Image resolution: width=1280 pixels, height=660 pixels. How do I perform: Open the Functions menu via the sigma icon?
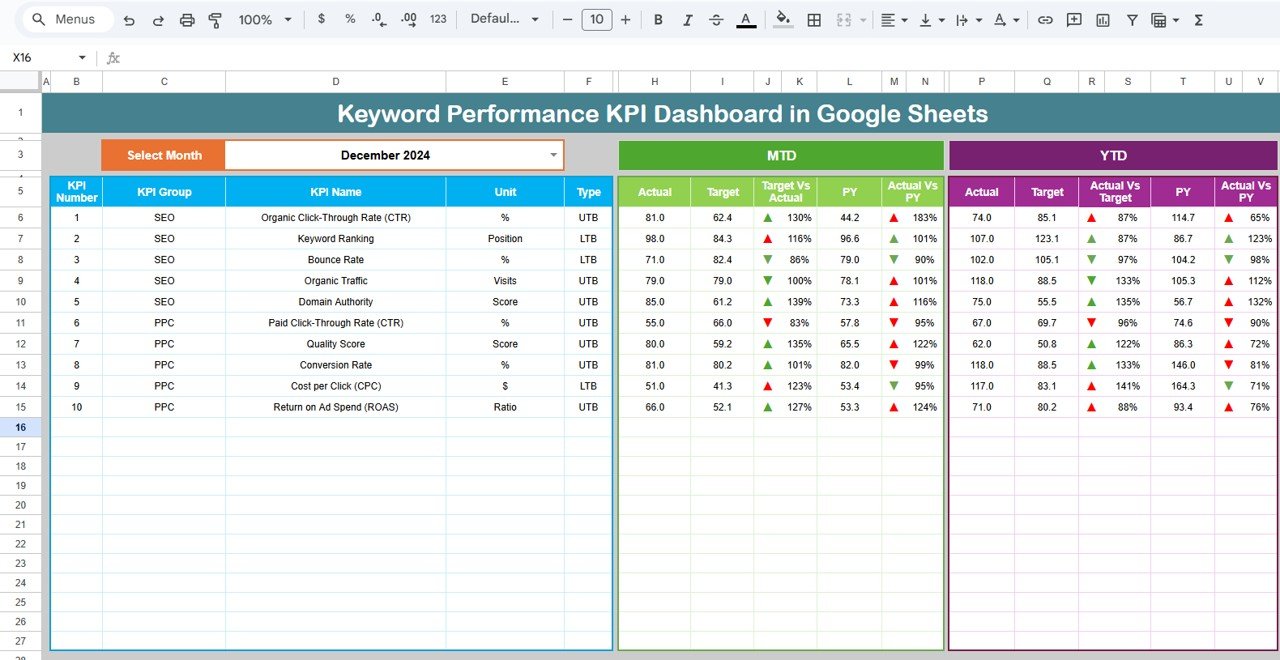pyautogui.click(x=1199, y=19)
